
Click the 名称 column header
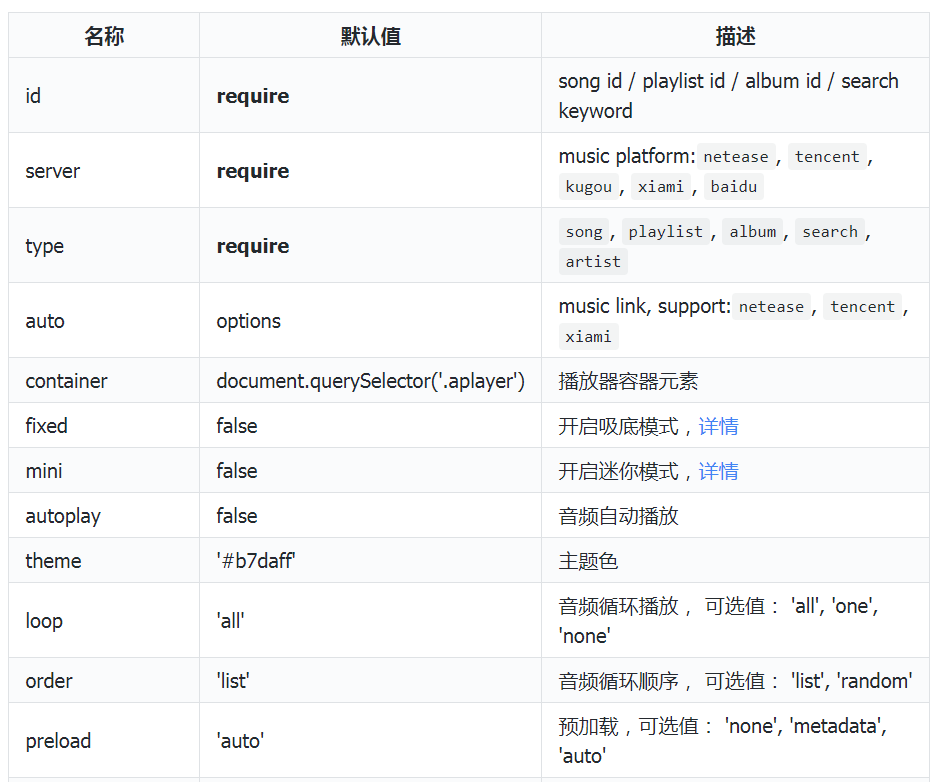104,36
